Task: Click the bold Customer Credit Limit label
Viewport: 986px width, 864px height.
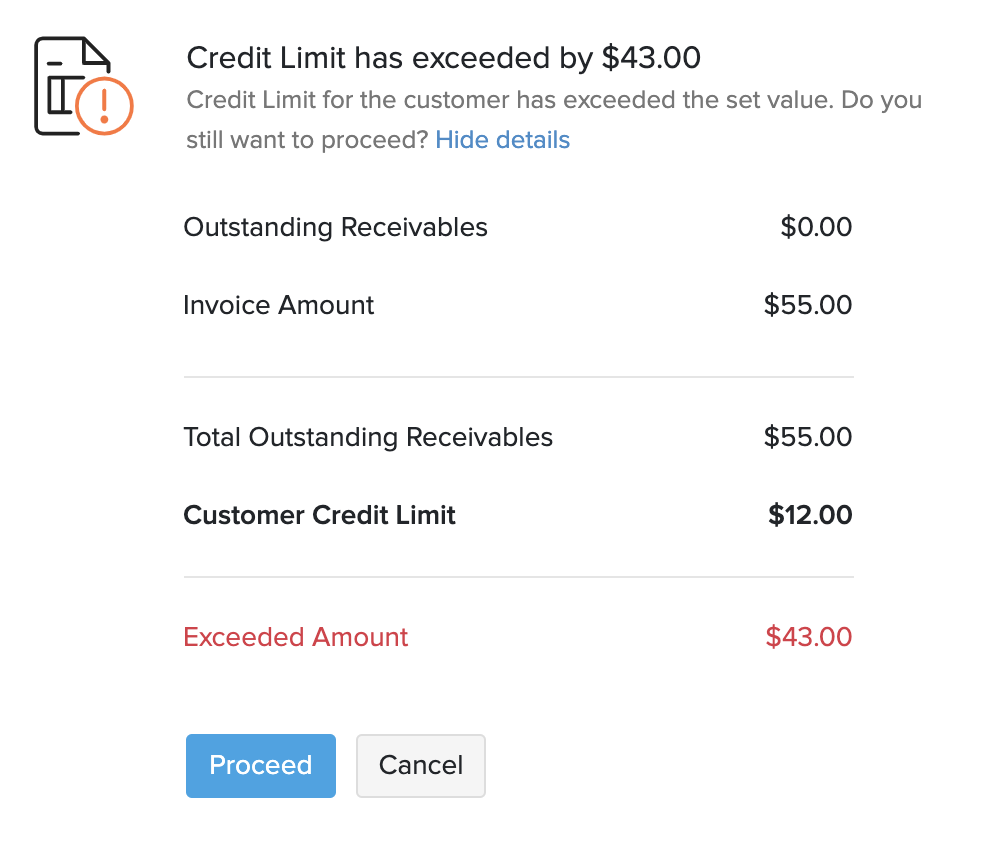Action: pyautogui.click(x=319, y=515)
